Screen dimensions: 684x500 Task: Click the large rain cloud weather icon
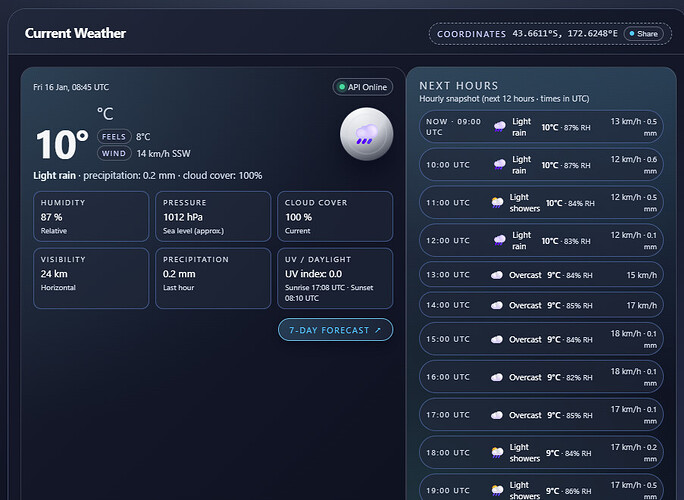[365, 135]
